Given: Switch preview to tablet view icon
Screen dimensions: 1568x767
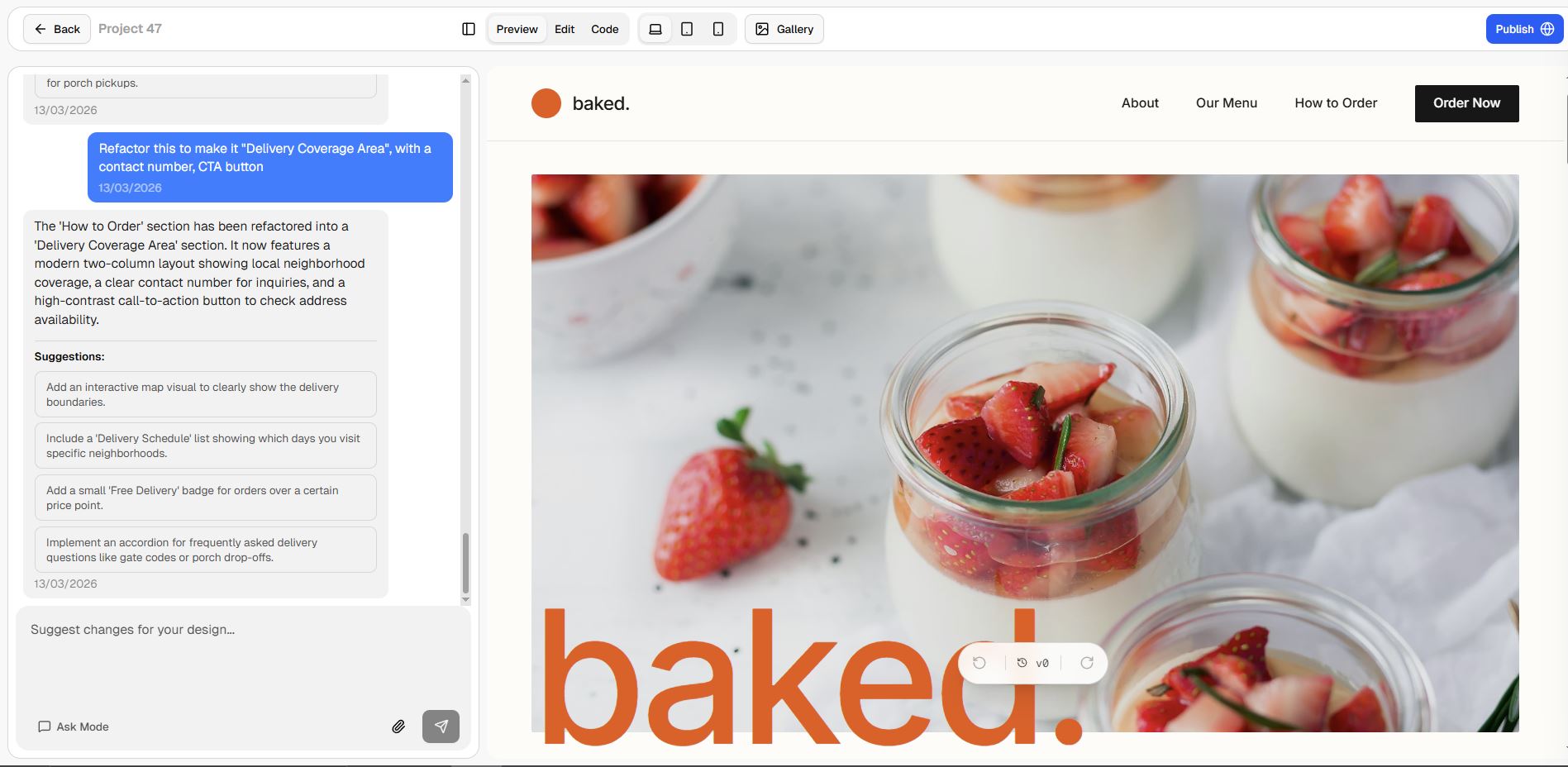Looking at the screenshot, I should coord(686,28).
